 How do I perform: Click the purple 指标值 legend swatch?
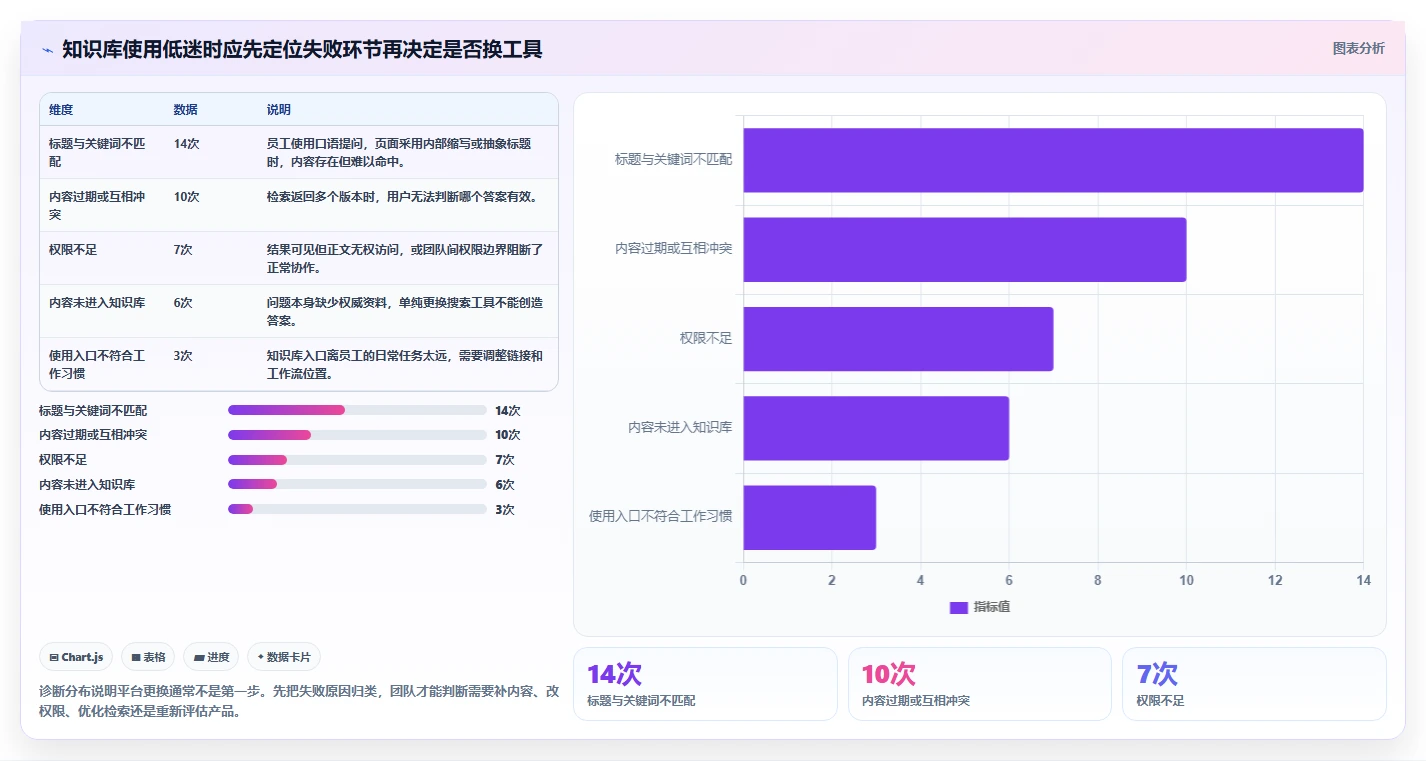[959, 607]
